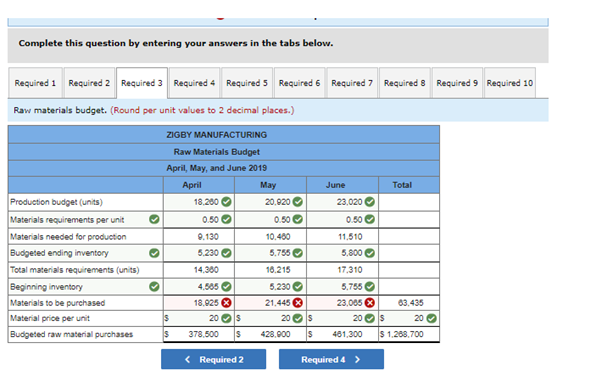Click green check beside May 0.50 requirement
The image size is (594, 390).
(298, 219)
